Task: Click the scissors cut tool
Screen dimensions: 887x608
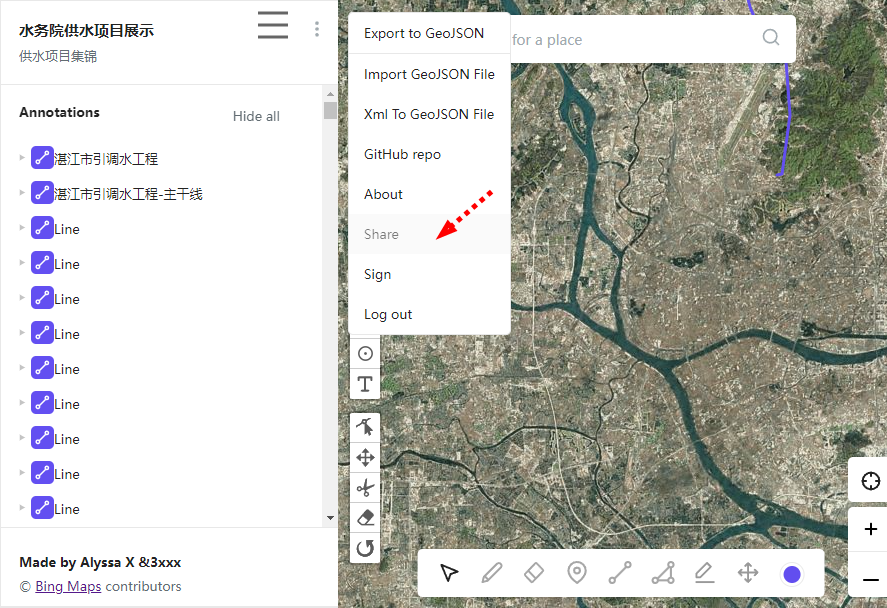Action: tap(366, 488)
